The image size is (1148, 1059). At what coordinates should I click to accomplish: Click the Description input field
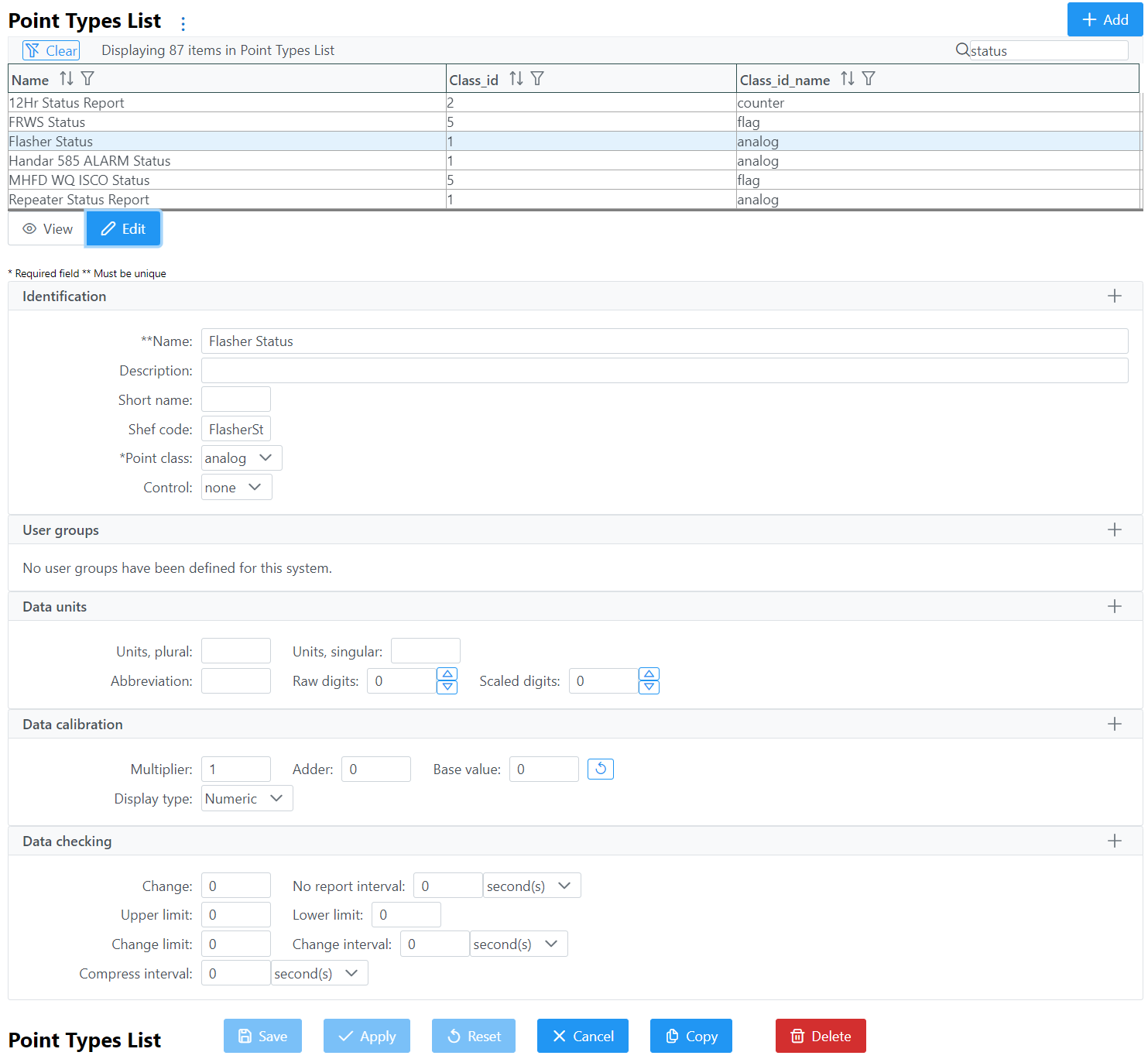click(664, 371)
